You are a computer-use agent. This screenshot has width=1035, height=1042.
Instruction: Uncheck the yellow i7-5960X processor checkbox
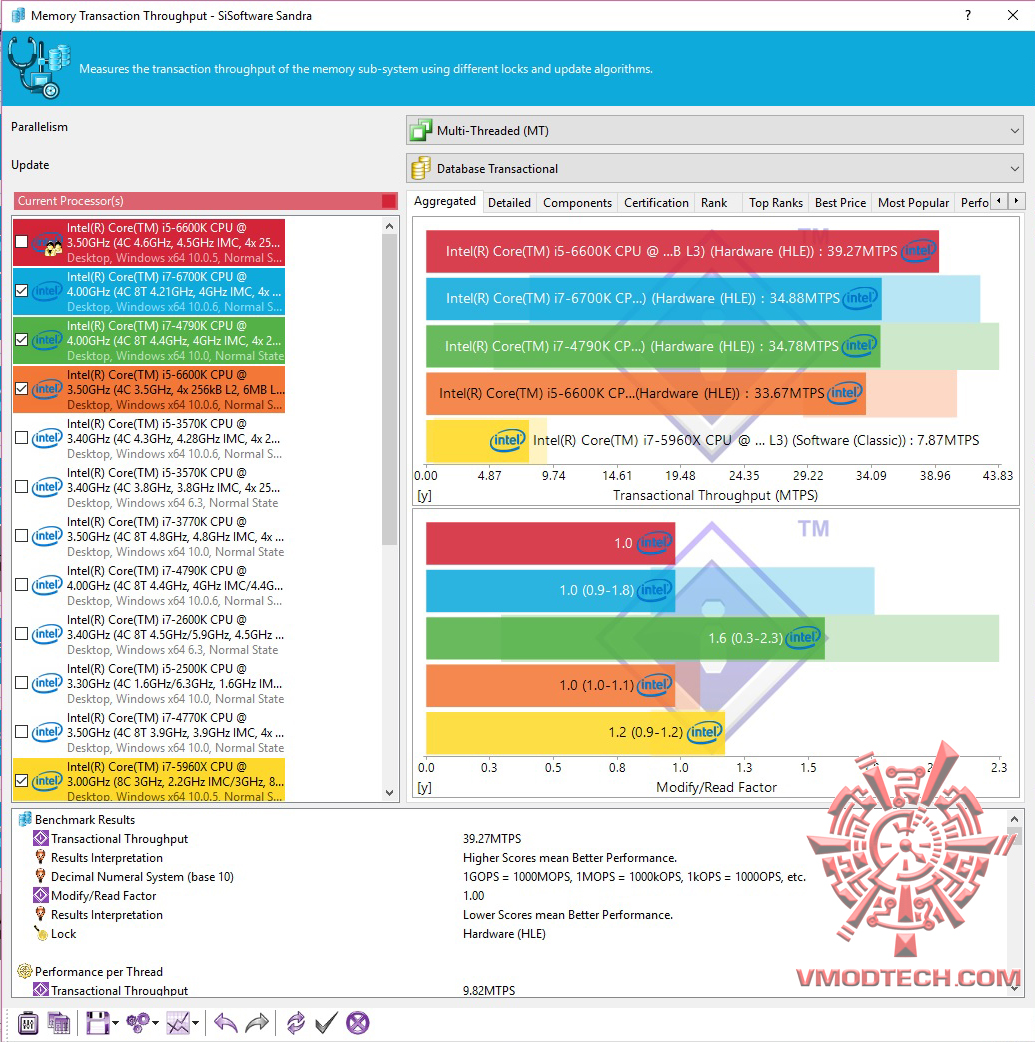[x=21, y=781]
